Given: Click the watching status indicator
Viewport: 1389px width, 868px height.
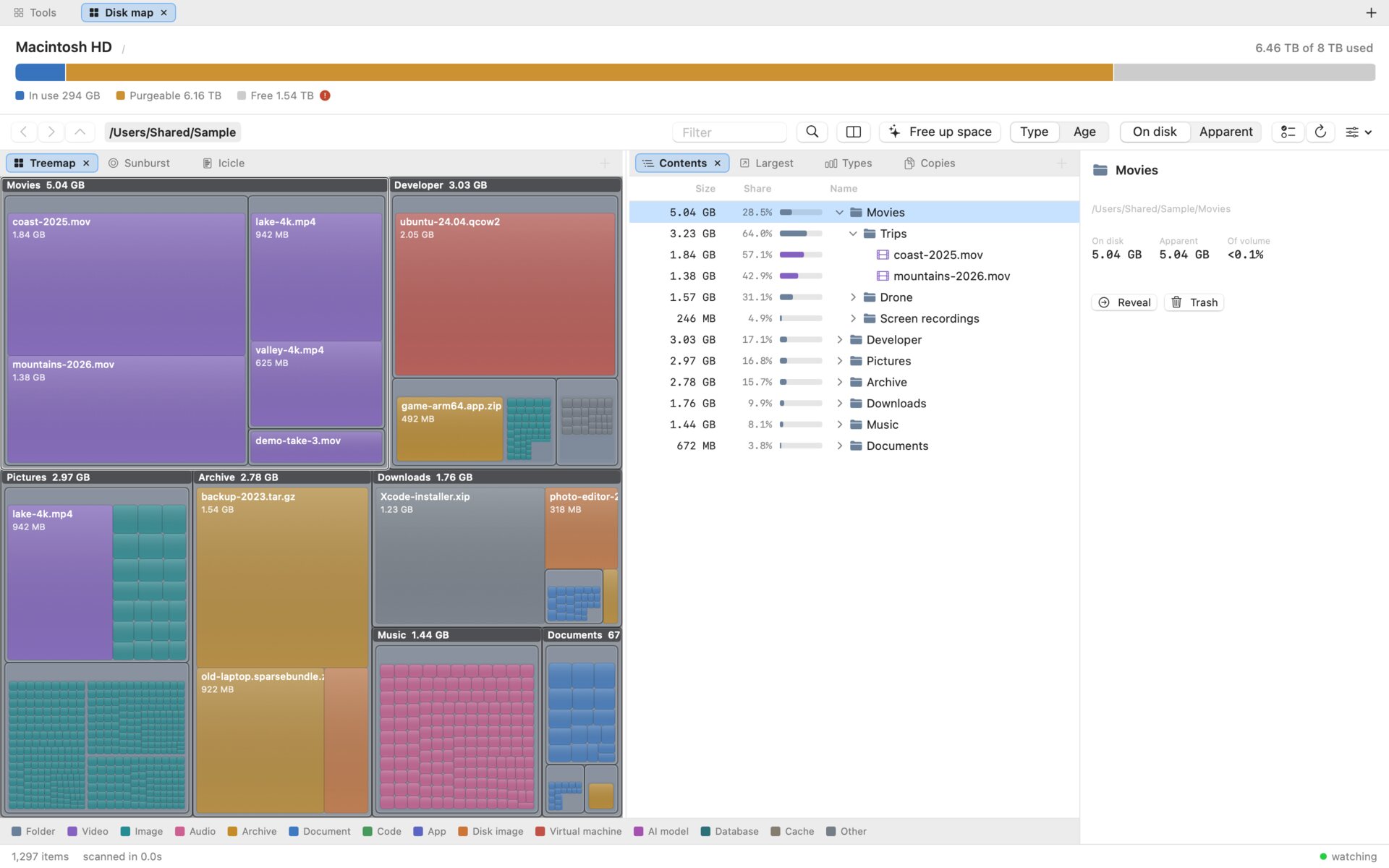Looking at the screenshot, I should 1348,856.
